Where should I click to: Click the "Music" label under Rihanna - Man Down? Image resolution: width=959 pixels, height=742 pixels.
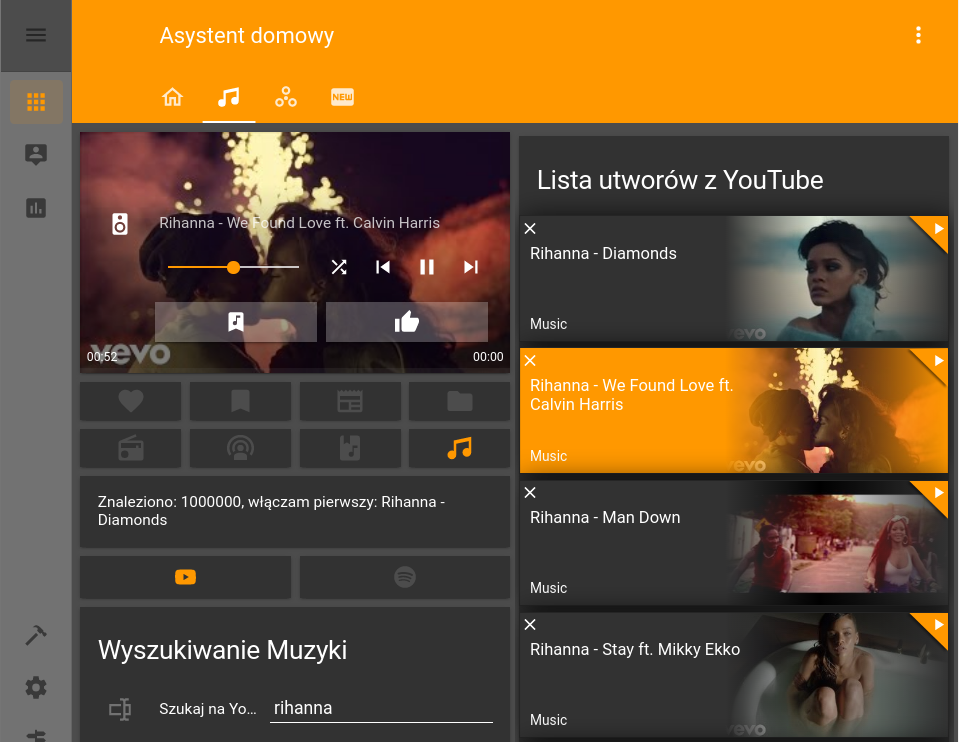pyautogui.click(x=549, y=588)
